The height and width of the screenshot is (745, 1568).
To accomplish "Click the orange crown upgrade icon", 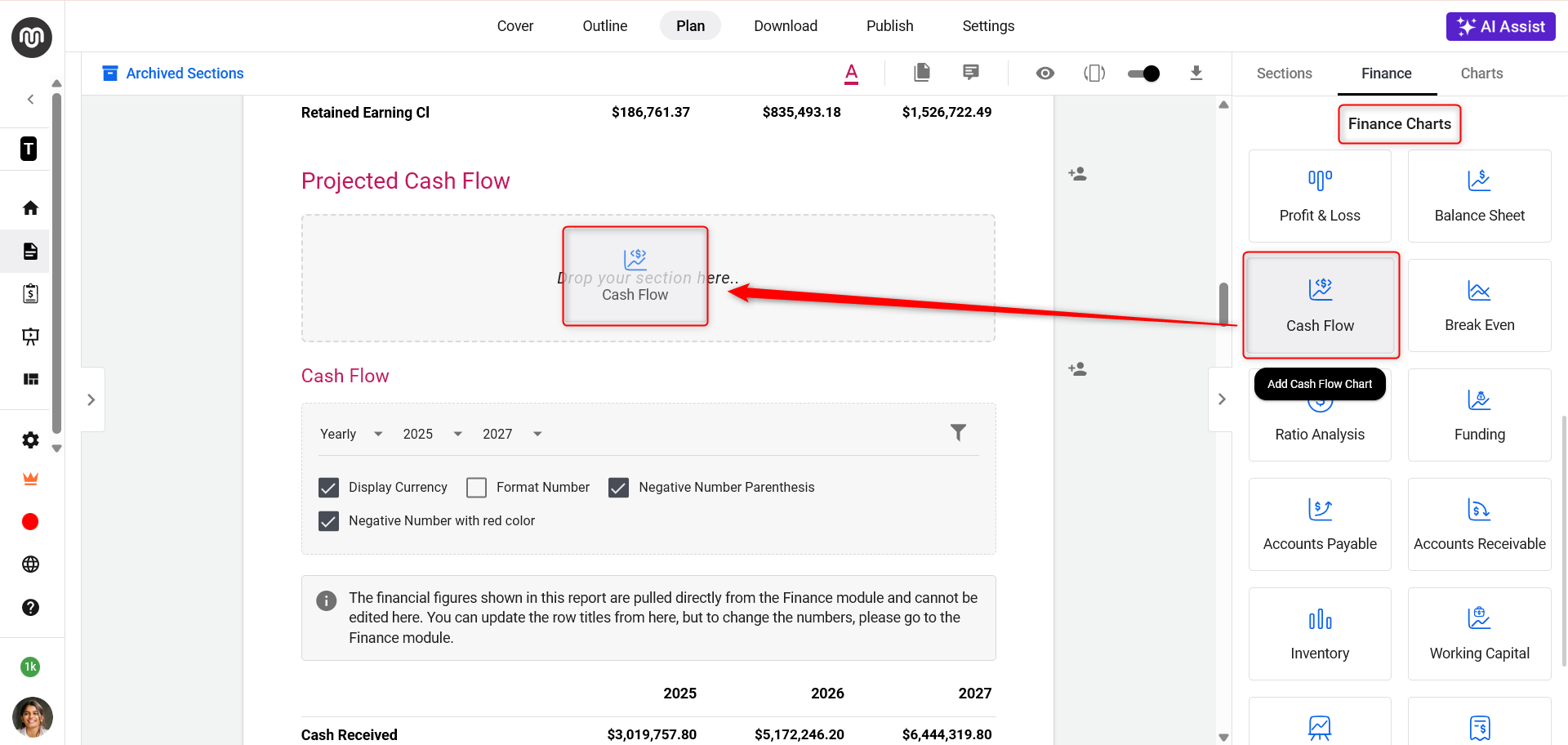I will [30, 480].
